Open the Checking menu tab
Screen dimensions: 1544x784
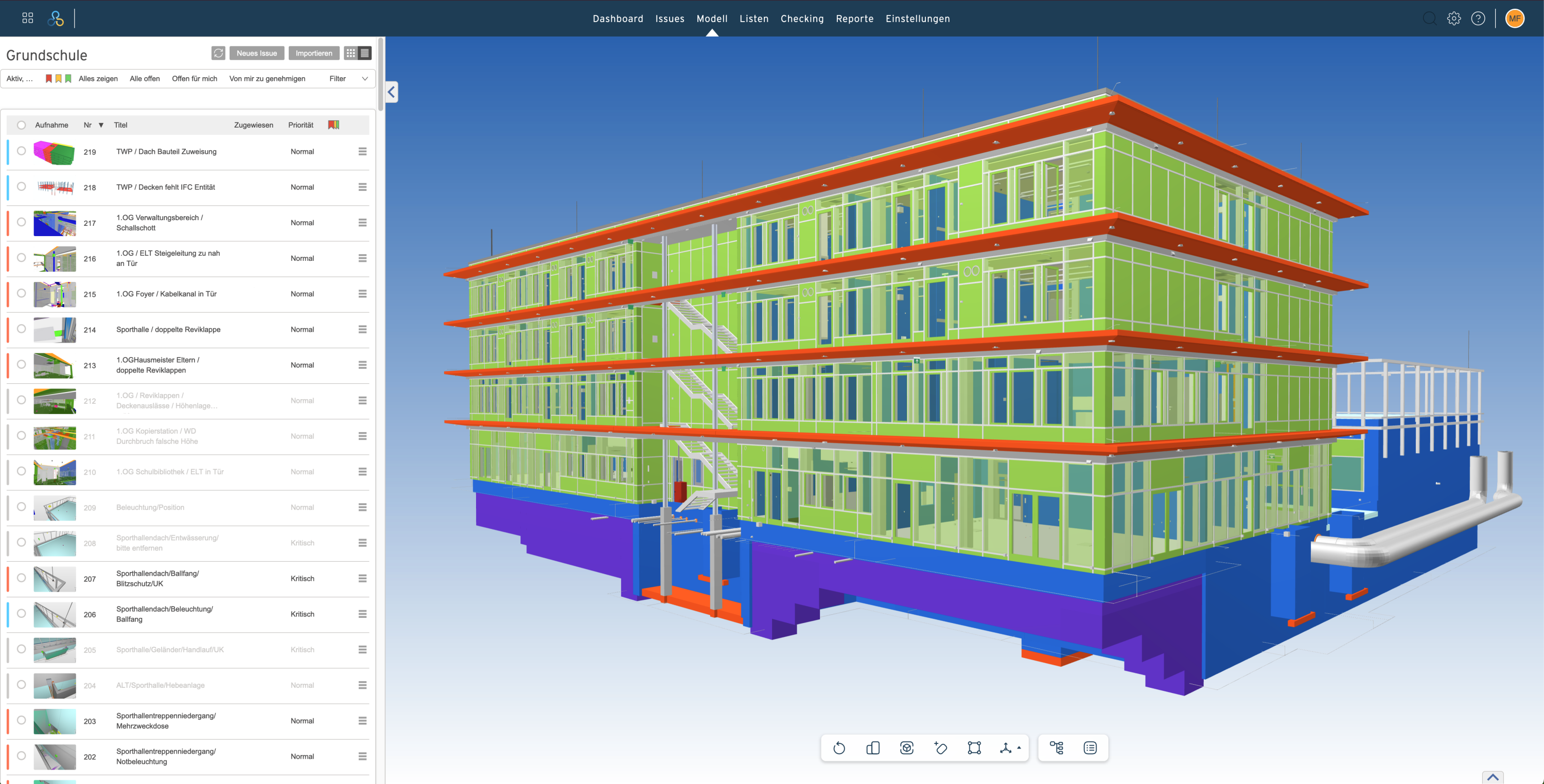coord(801,19)
